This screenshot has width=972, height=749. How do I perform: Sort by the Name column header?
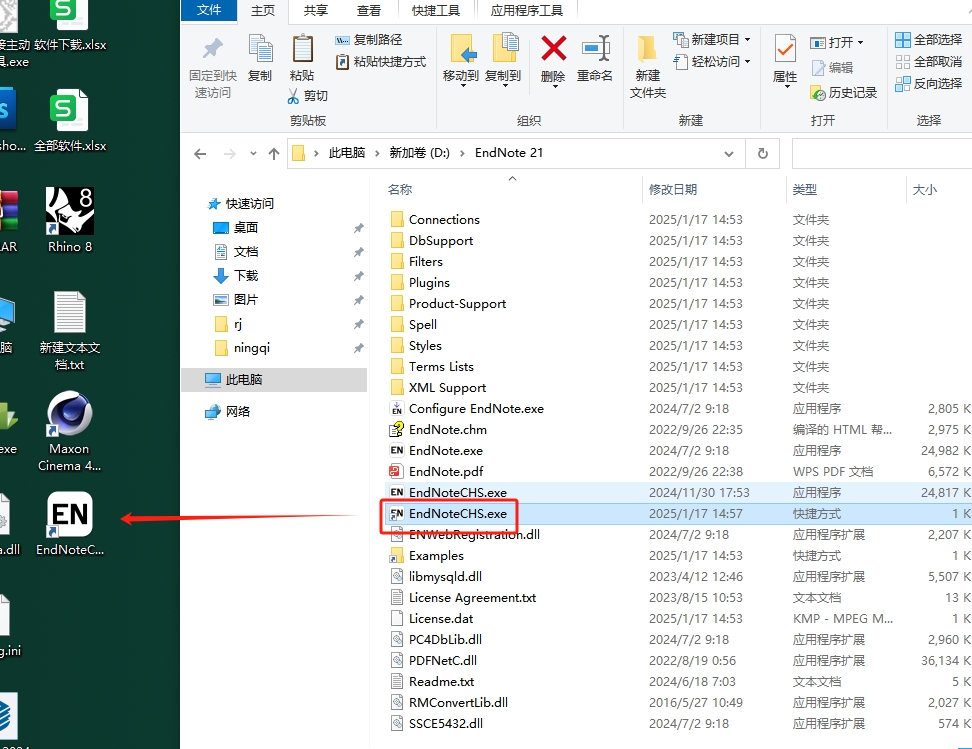tap(400, 190)
